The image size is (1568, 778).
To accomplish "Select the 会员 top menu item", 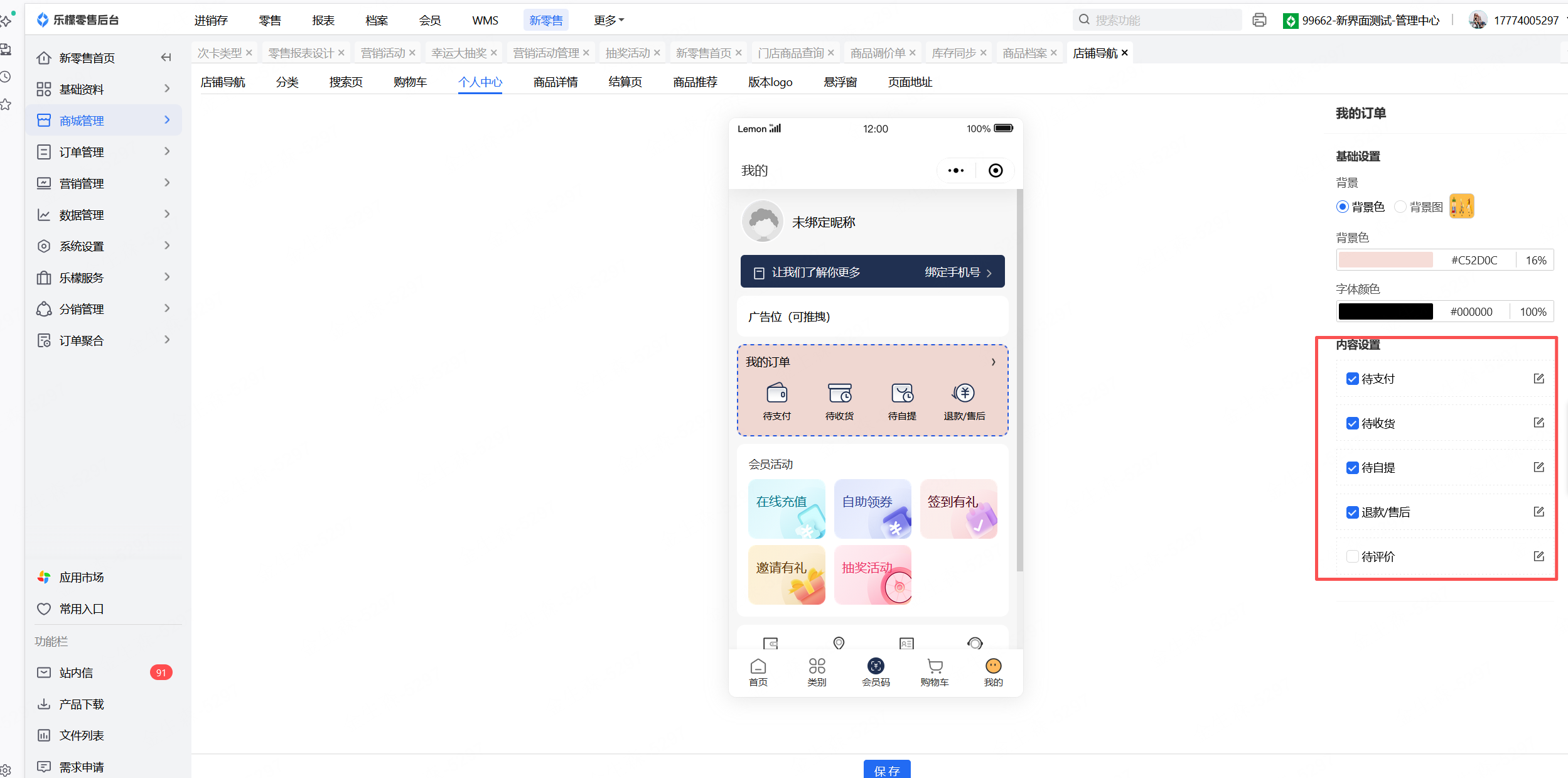I will coord(429,20).
